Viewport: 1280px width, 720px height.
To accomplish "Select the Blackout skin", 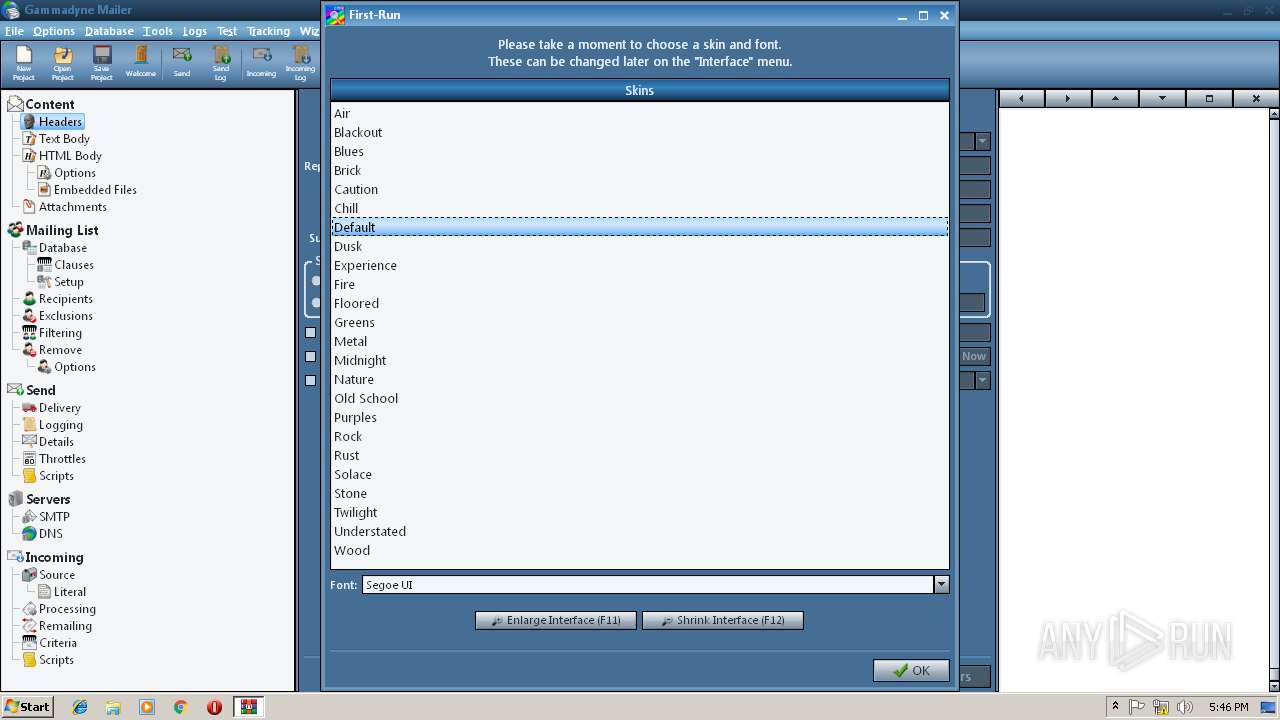I will point(640,133).
